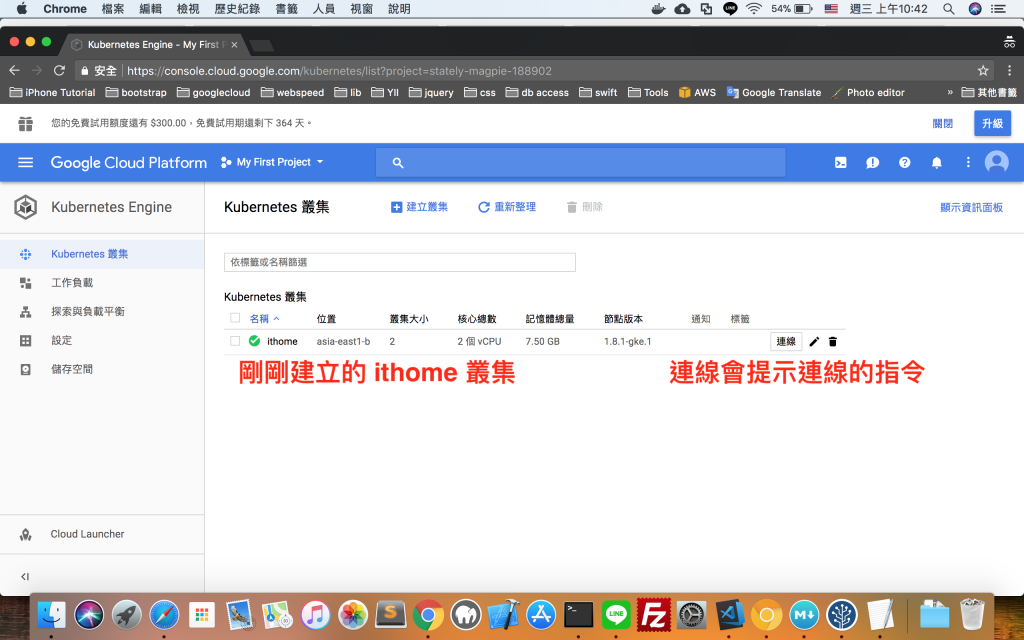Viewport: 1024px width, 640px height.
Task: Click the free trial gift icon
Action: (x=25, y=123)
